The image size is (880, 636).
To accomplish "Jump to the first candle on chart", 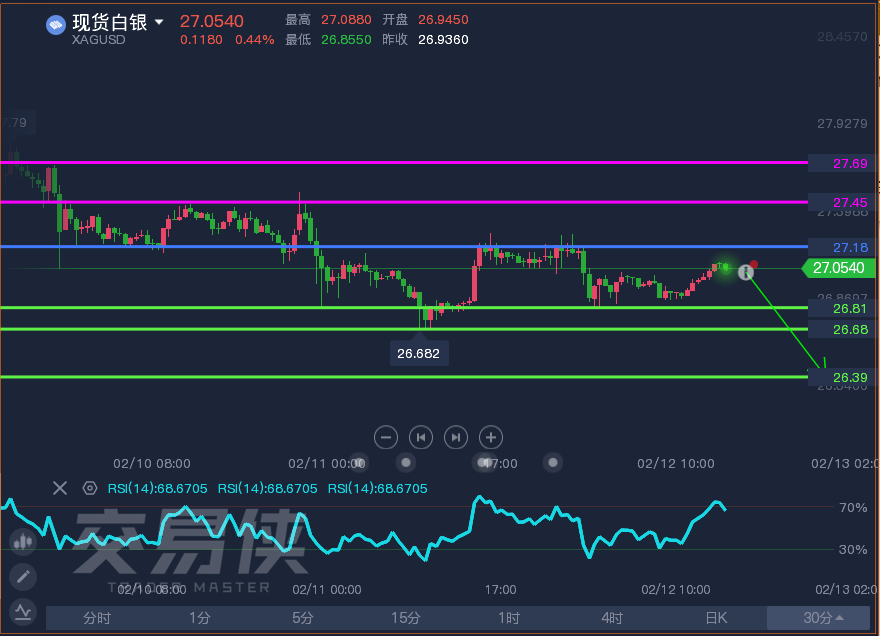I will [421, 437].
